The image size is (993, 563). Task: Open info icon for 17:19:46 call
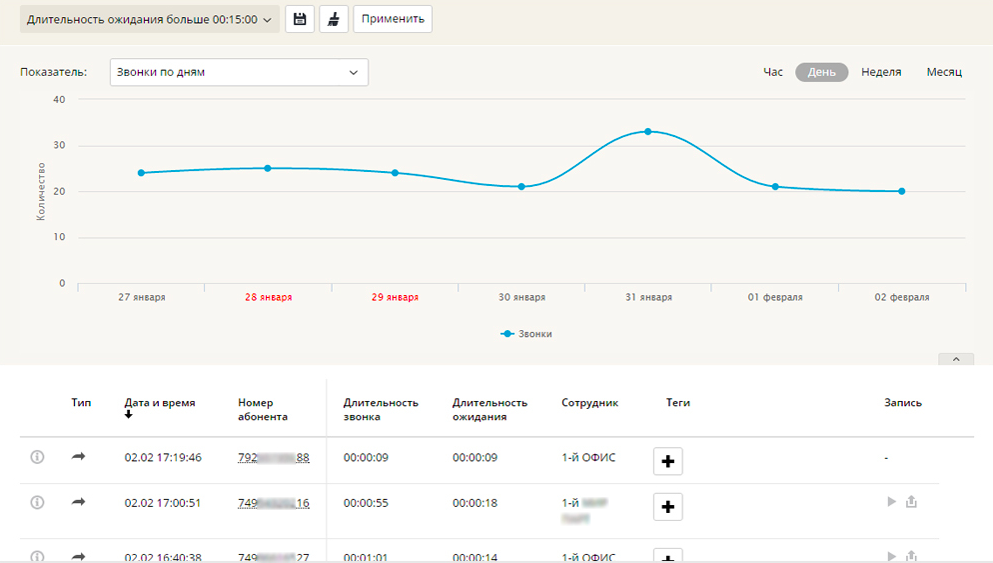38,457
